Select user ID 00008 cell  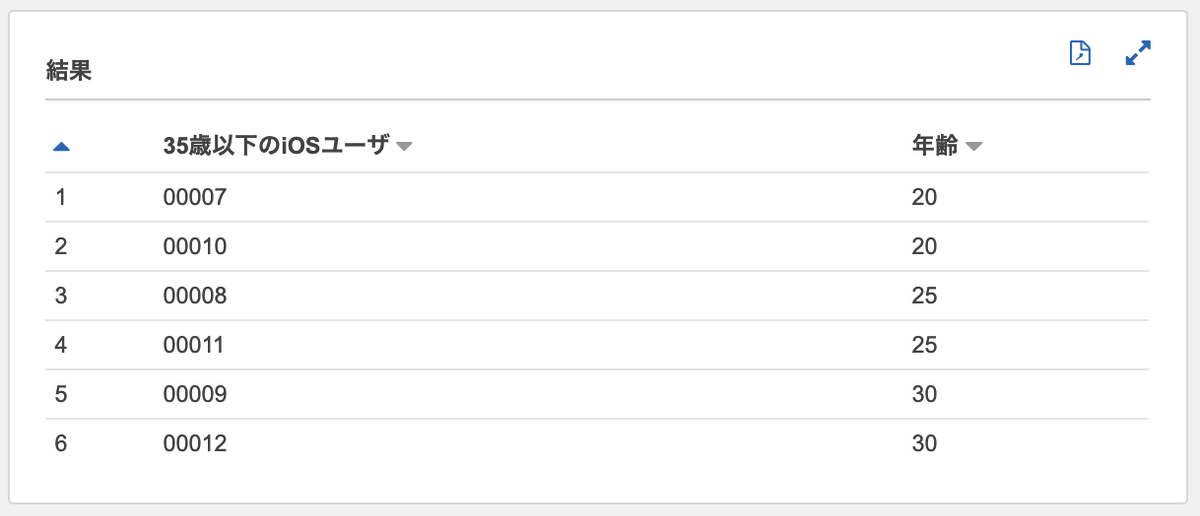pos(195,296)
